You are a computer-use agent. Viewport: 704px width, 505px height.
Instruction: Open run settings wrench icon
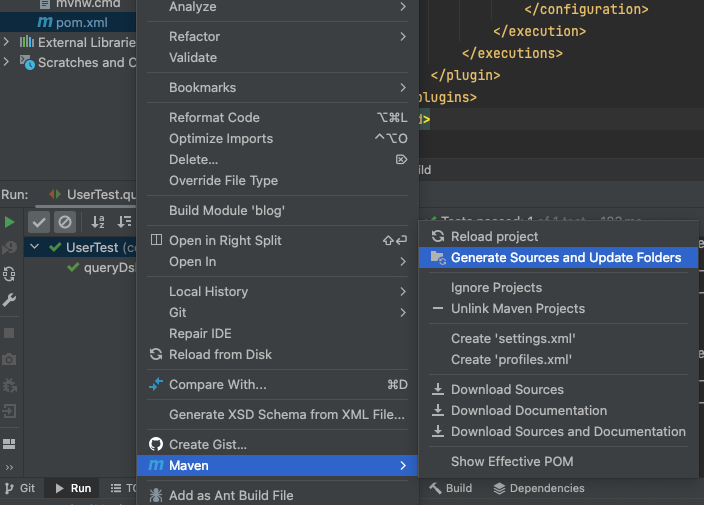point(9,299)
